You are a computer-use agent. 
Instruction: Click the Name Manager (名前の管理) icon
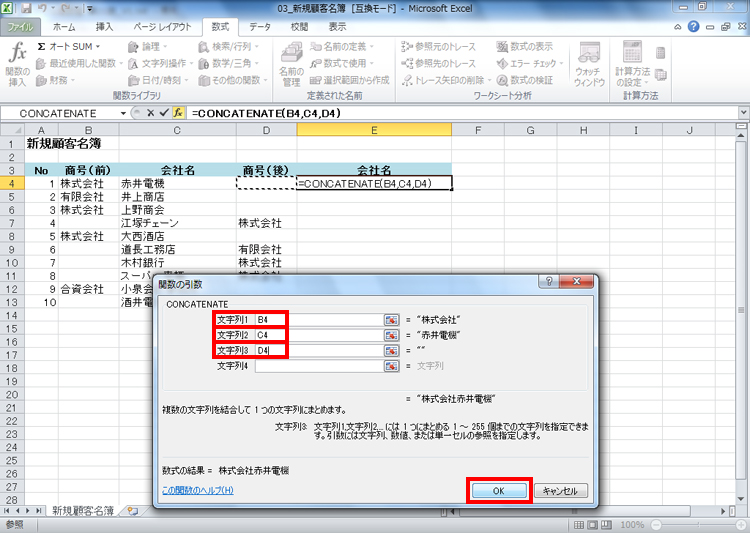tap(291, 64)
